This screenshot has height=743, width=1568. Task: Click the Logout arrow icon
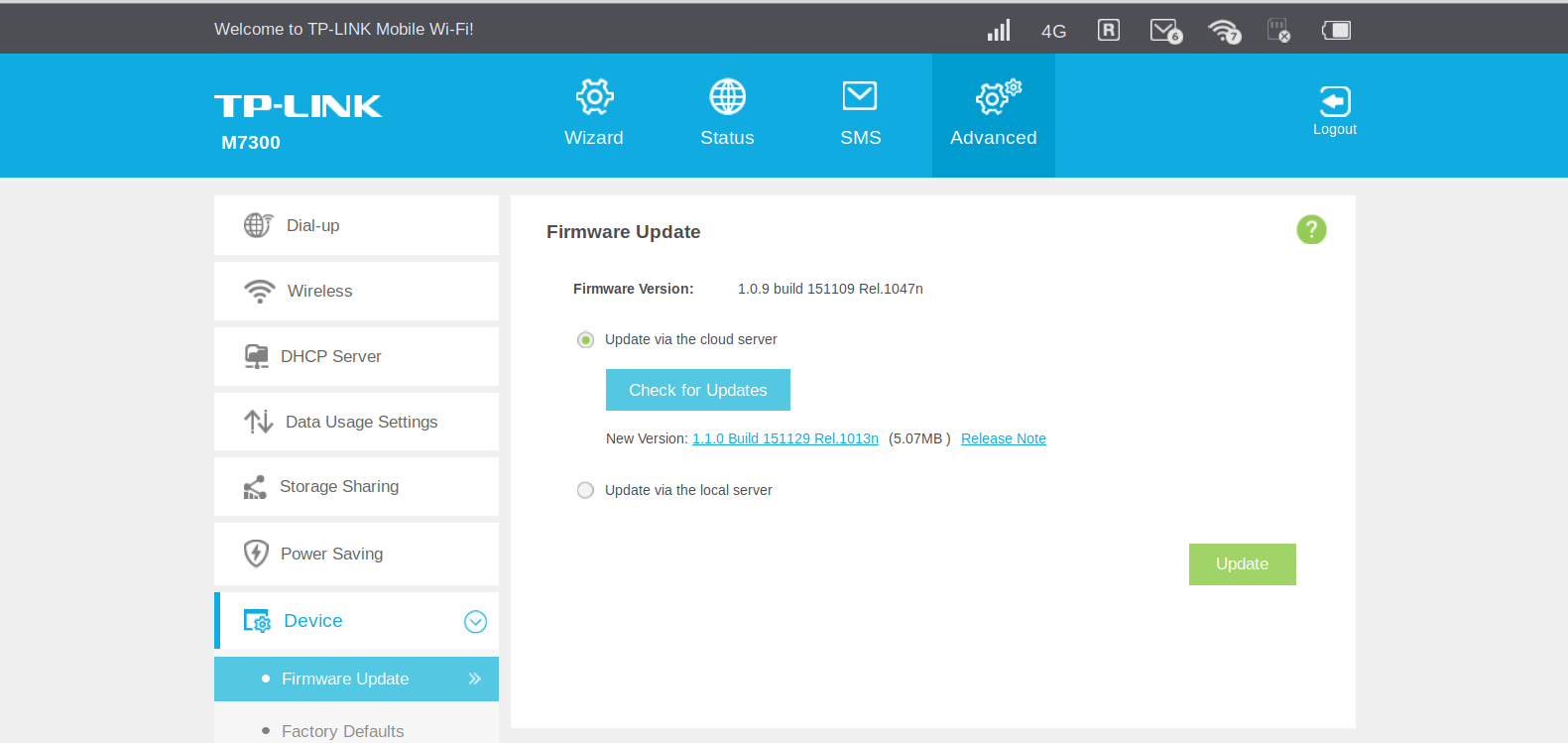1335,101
